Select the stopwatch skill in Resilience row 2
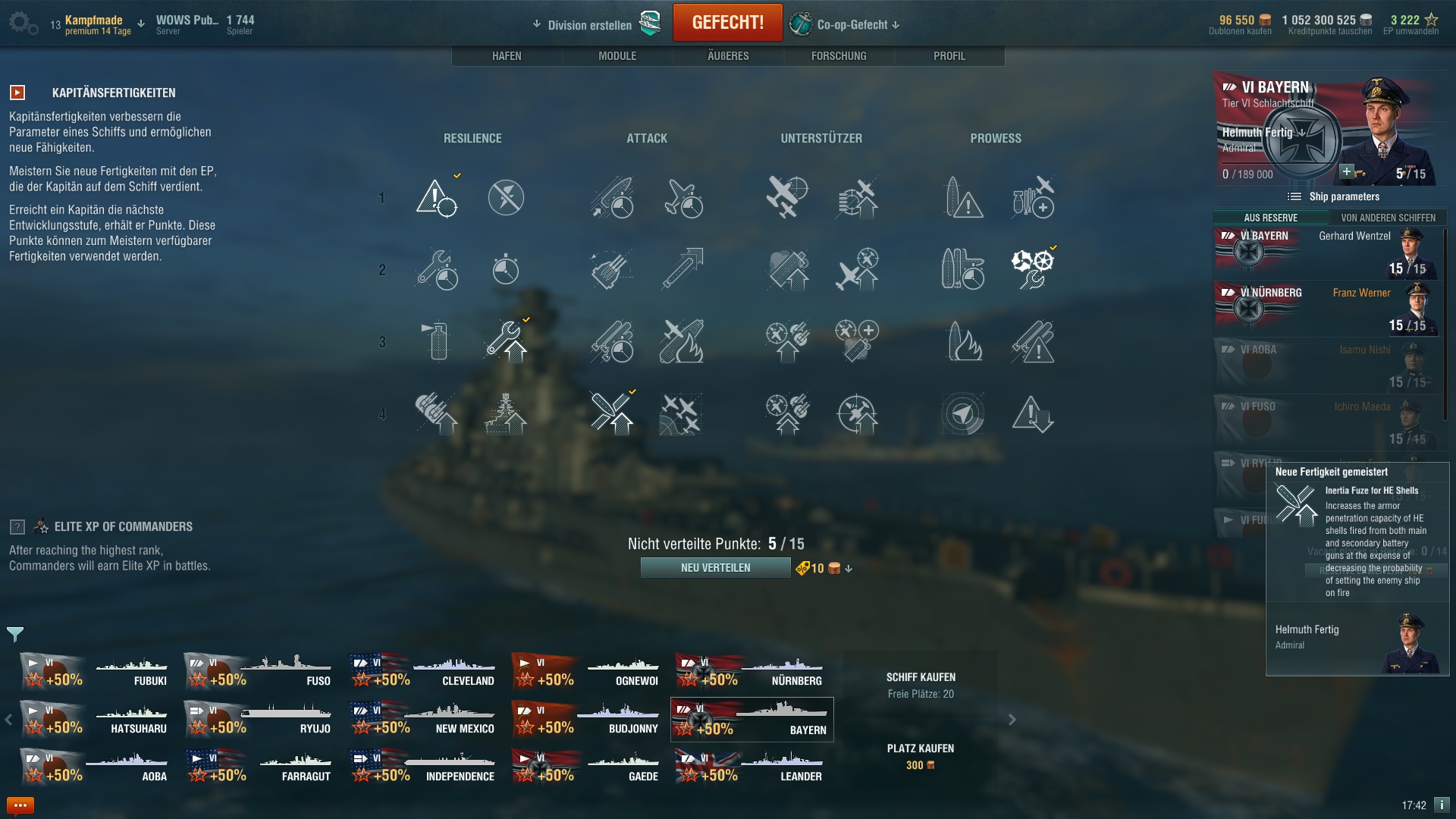The width and height of the screenshot is (1456, 819). 505,269
